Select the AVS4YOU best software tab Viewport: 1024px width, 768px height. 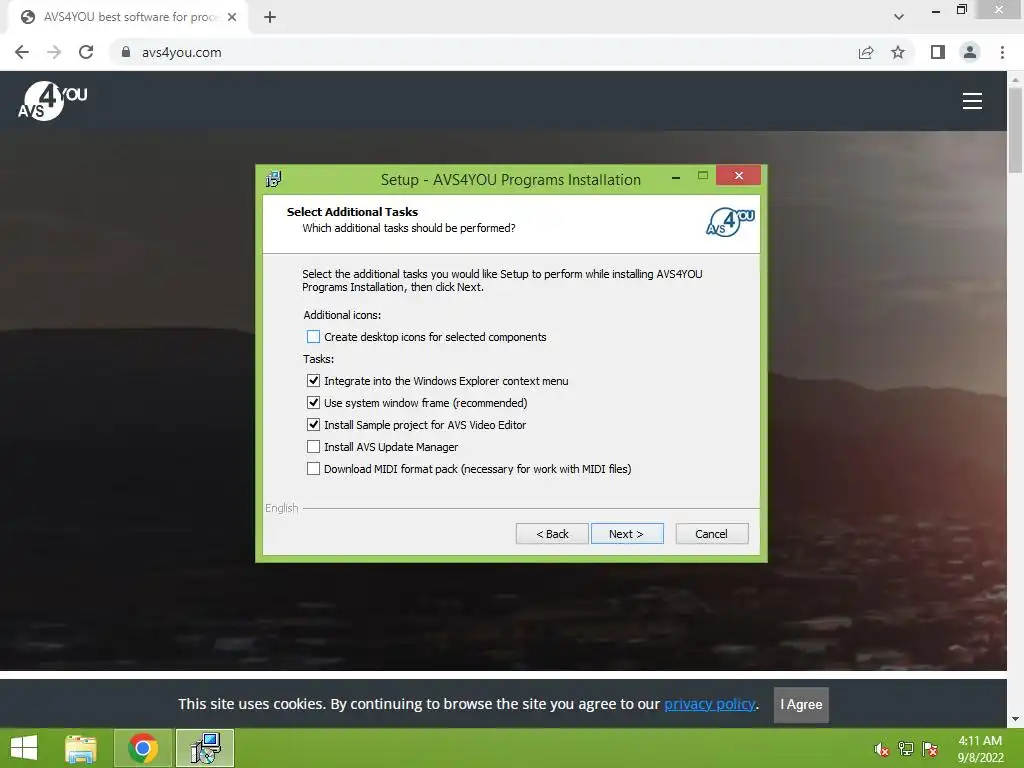(129, 17)
